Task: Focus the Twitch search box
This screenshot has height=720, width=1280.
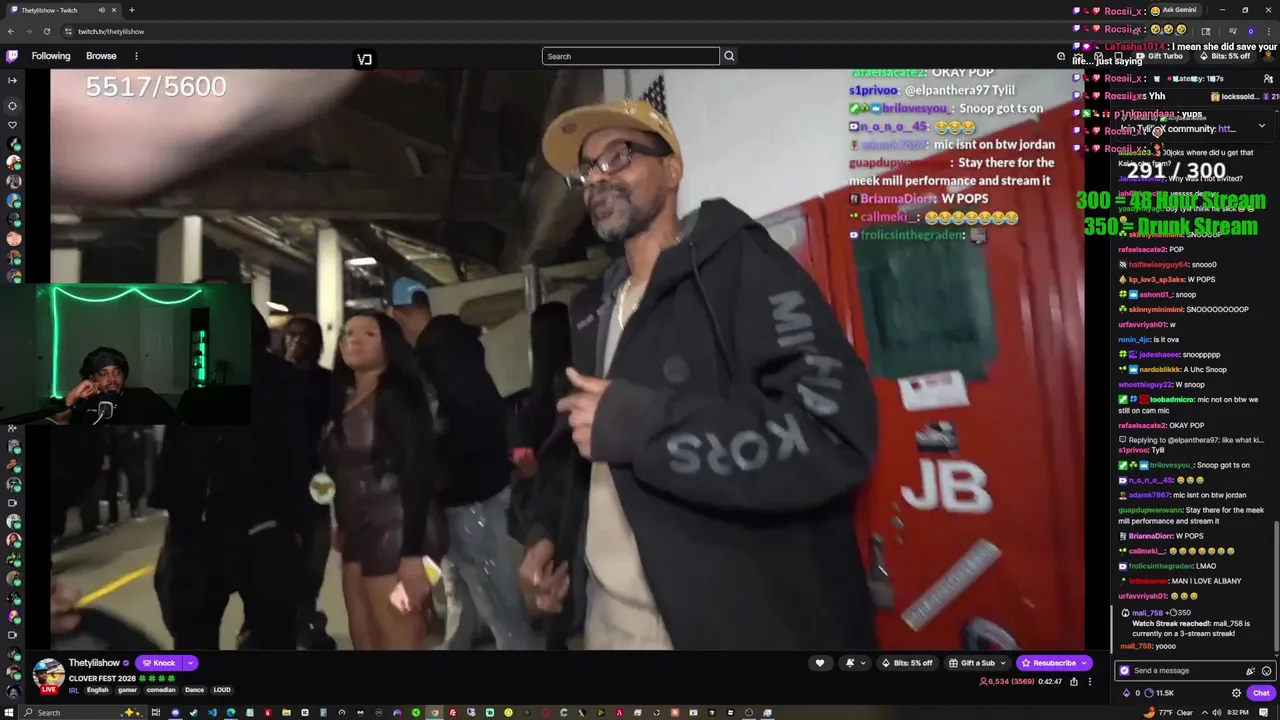Action: (x=630, y=56)
